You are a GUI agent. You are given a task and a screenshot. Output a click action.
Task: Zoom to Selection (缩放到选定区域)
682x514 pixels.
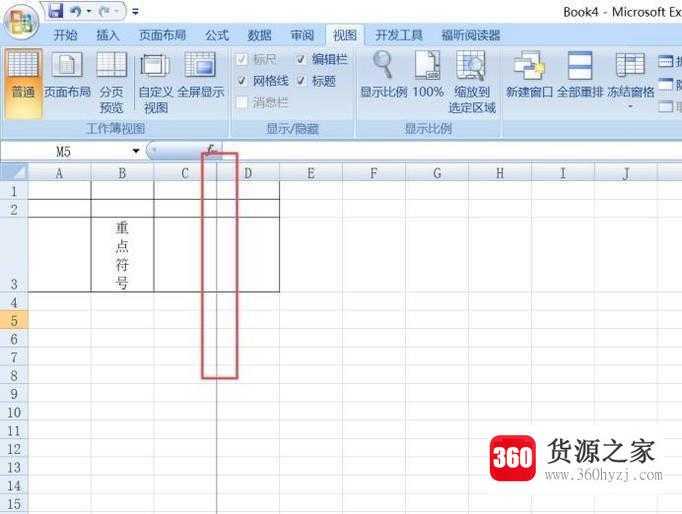(472, 82)
